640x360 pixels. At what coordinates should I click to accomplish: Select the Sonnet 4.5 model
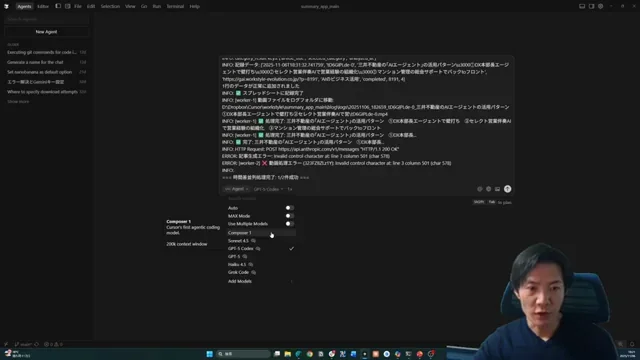[261, 241]
